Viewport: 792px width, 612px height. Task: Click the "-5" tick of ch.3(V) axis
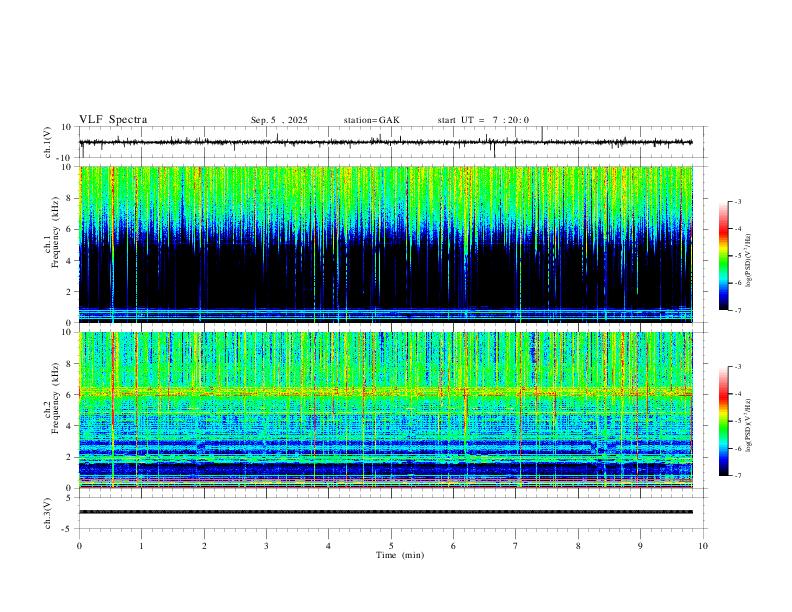tap(68, 529)
